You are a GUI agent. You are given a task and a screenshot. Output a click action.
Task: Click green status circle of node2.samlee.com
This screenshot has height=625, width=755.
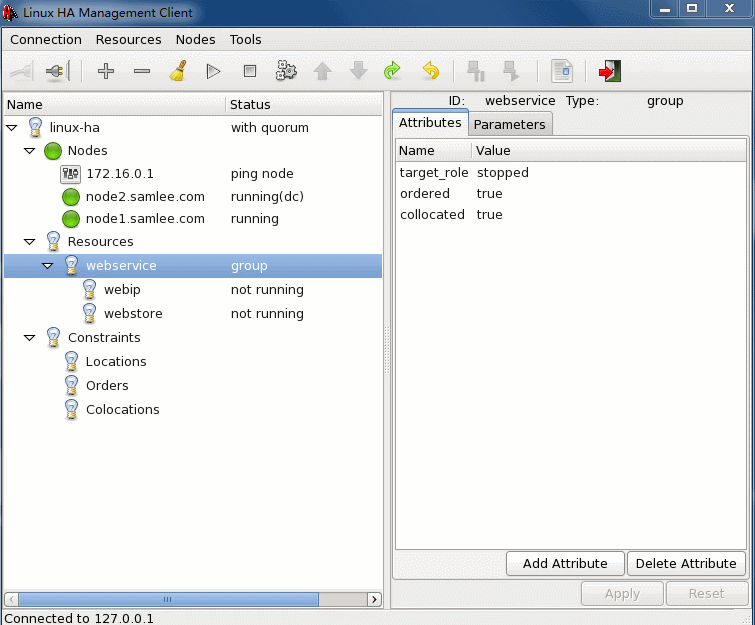[x=71, y=196]
